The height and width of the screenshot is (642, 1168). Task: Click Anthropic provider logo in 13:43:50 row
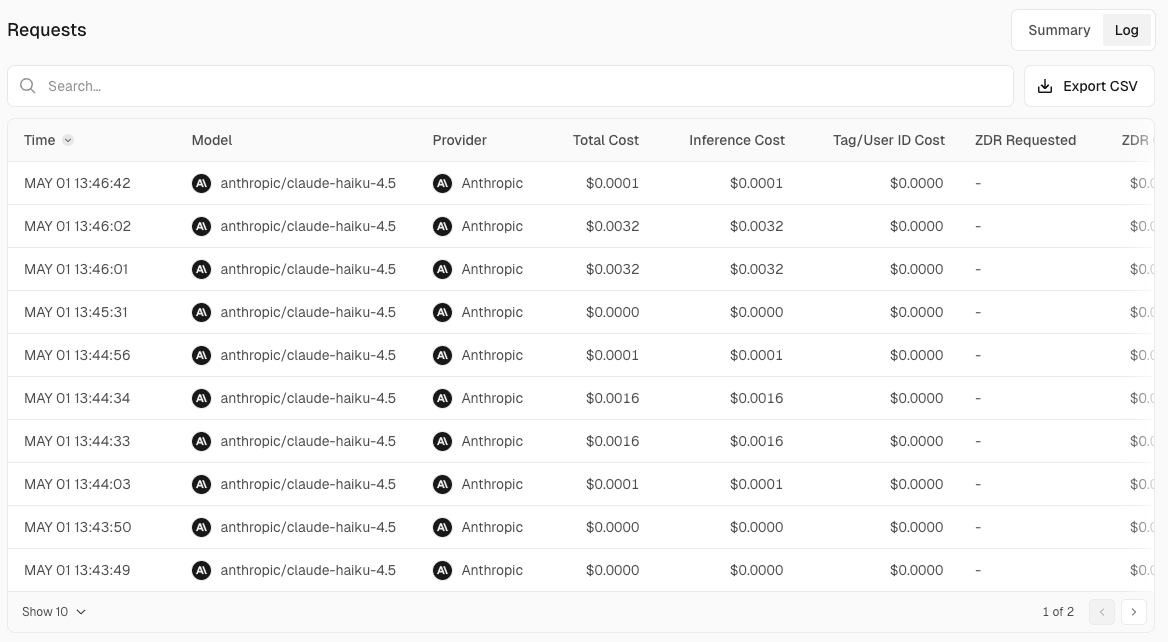pos(442,527)
